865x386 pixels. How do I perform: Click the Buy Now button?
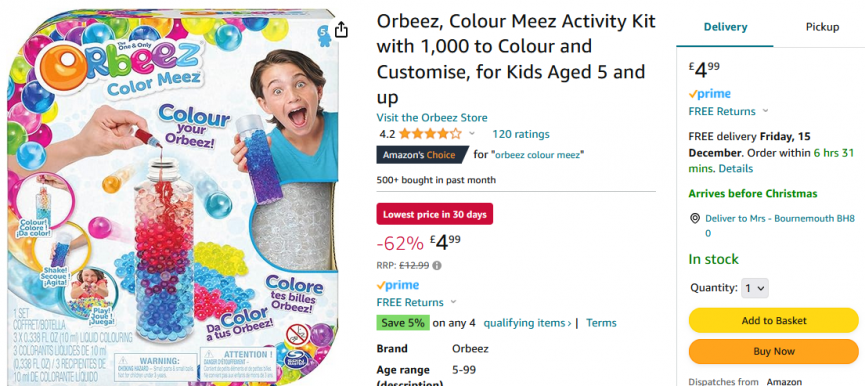coord(773,351)
